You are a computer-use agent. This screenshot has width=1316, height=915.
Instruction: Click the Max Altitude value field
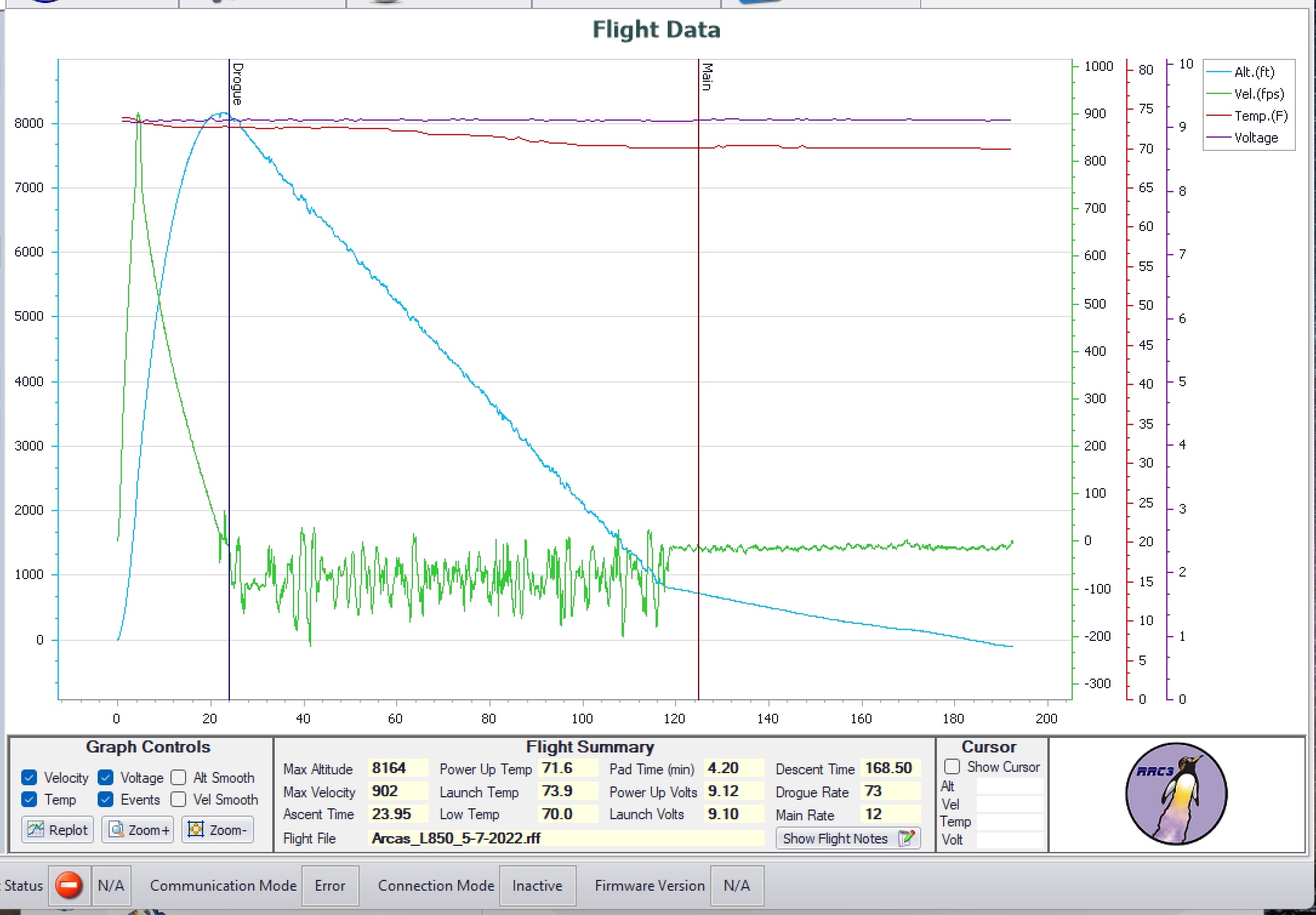pyautogui.click(x=397, y=768)
